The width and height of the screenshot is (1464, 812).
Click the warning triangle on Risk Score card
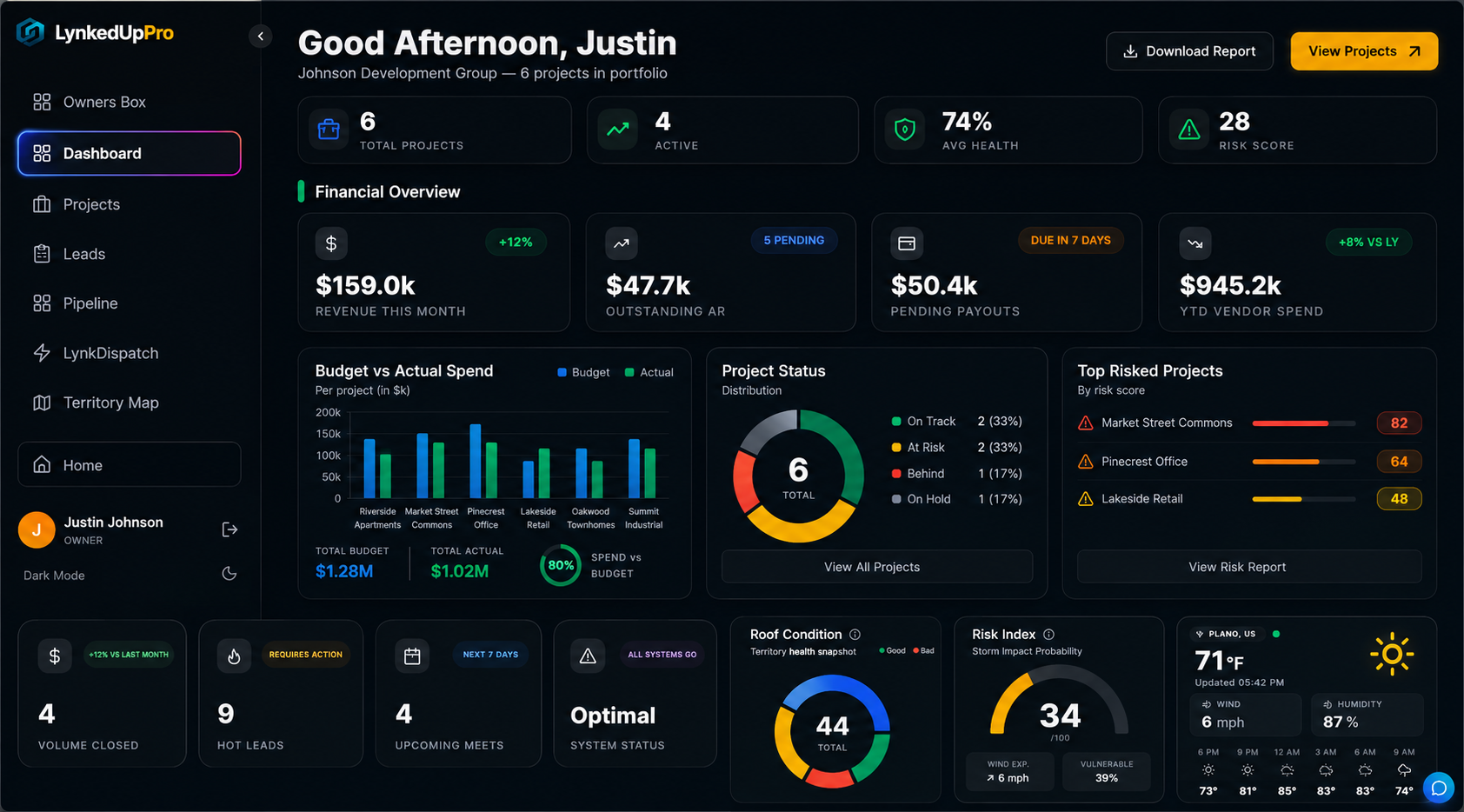pos(1188,130)
